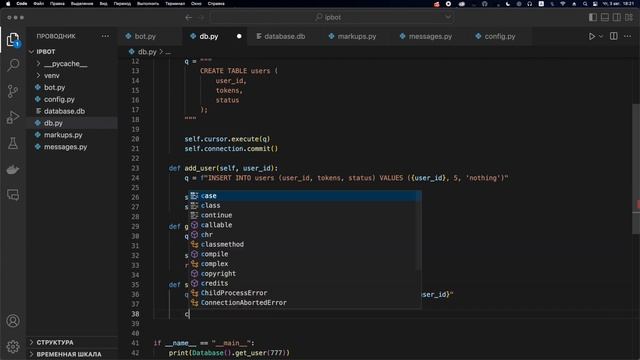
Task: Choose 'credits' autocomplete suggestion
Action: pyautogui.click(x=304, y=283)
